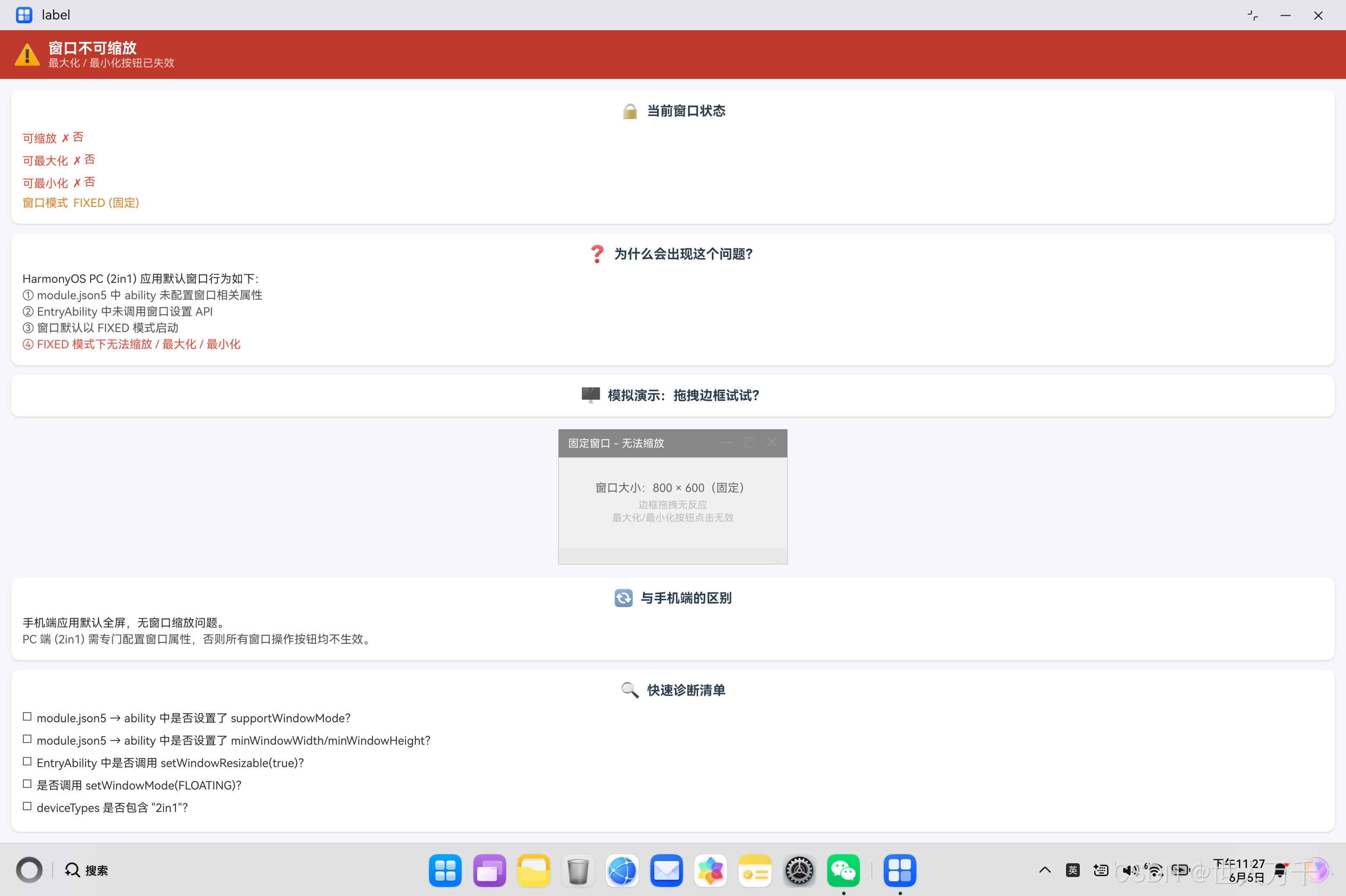The width and height of the screenshot is (1346, 896).
Task: Open Settings gear in dock
Action: (799, 871)
